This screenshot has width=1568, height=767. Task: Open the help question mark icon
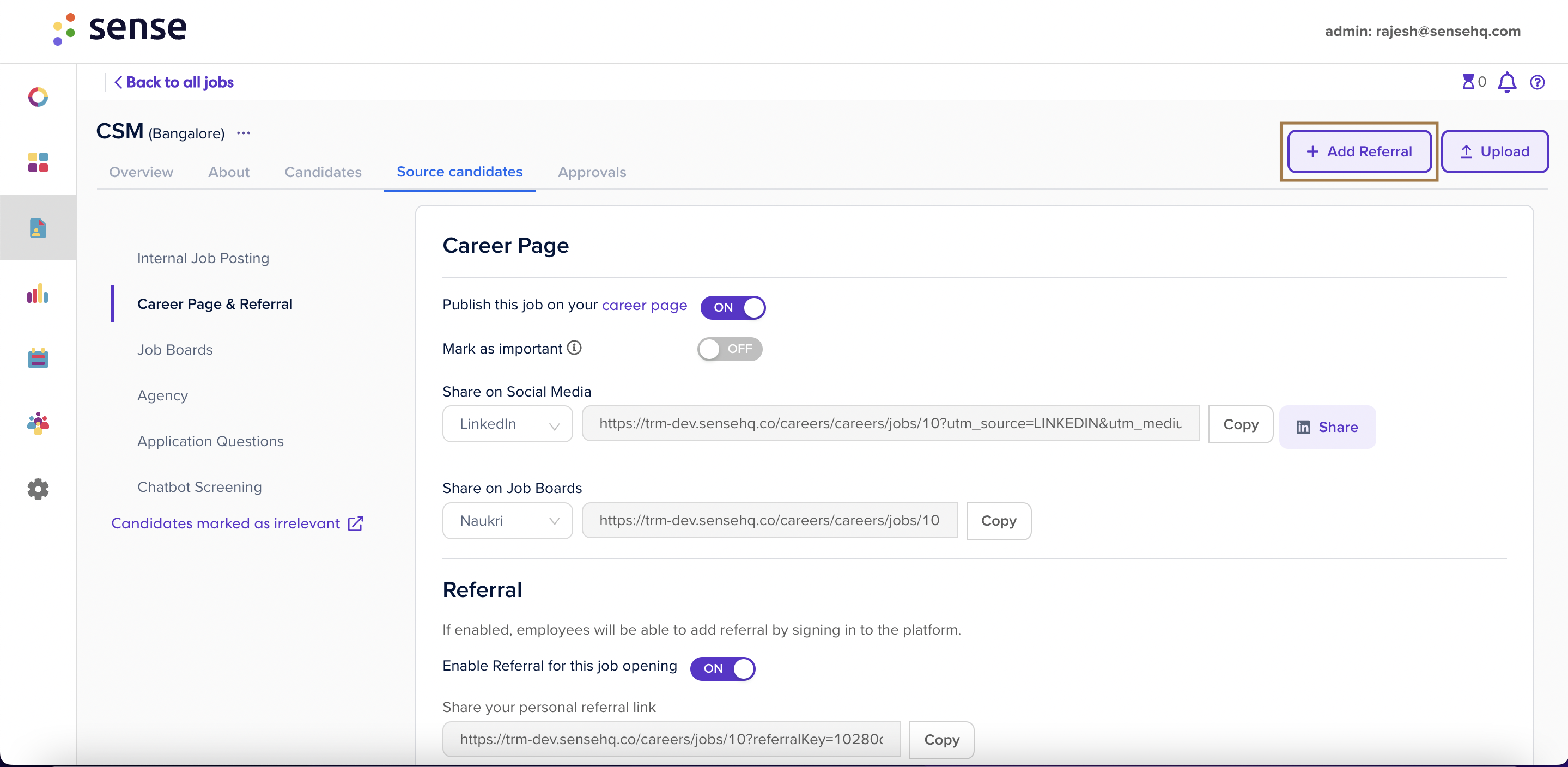click(x=1537, y=82)
